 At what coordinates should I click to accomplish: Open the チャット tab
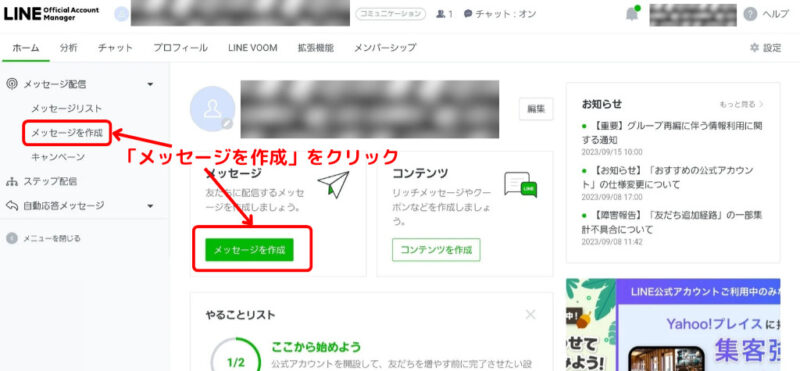pos(115,48)
